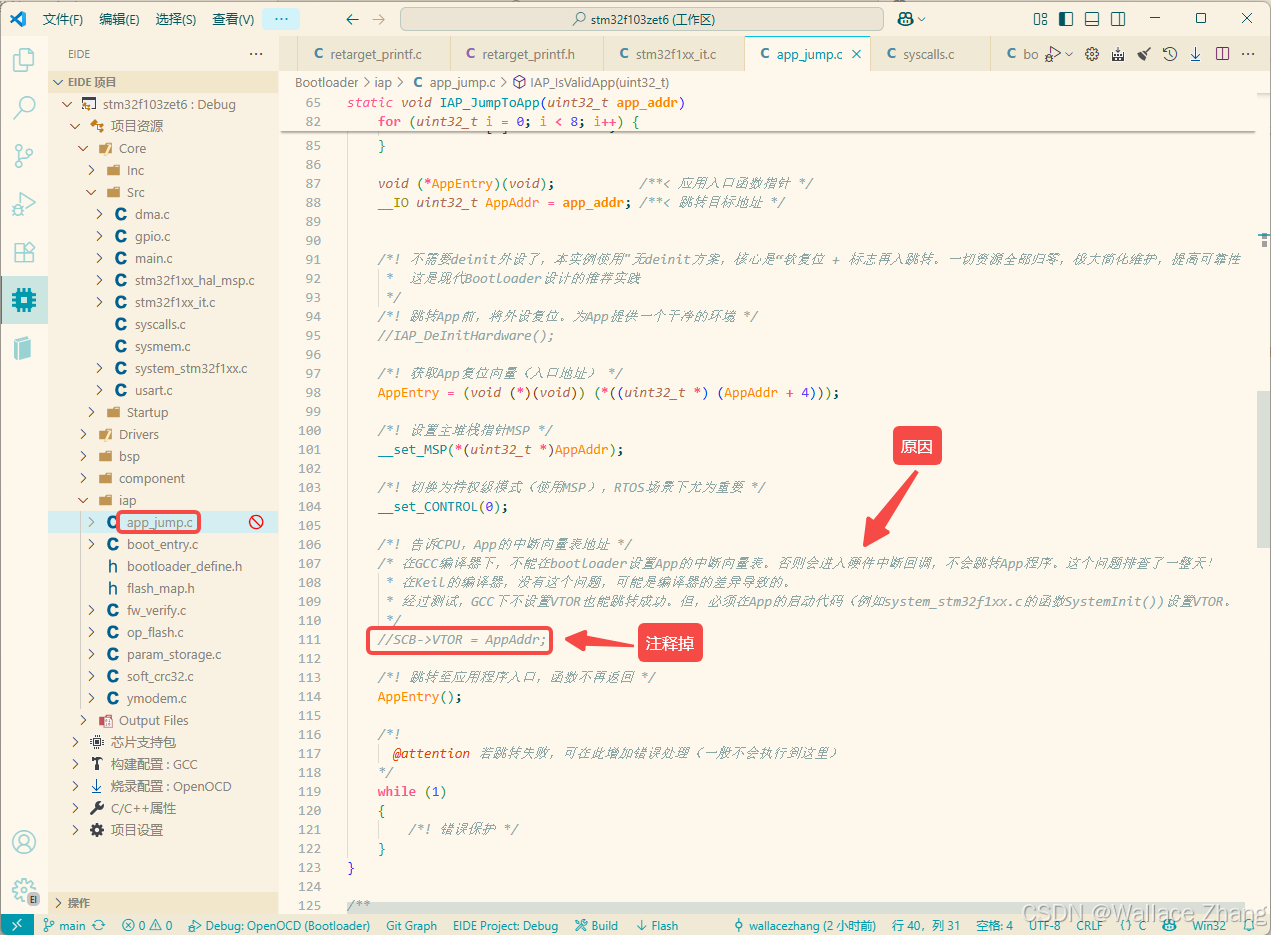
Task: Open the Explorer view in activity bar
Action: (x=23, y=60)
